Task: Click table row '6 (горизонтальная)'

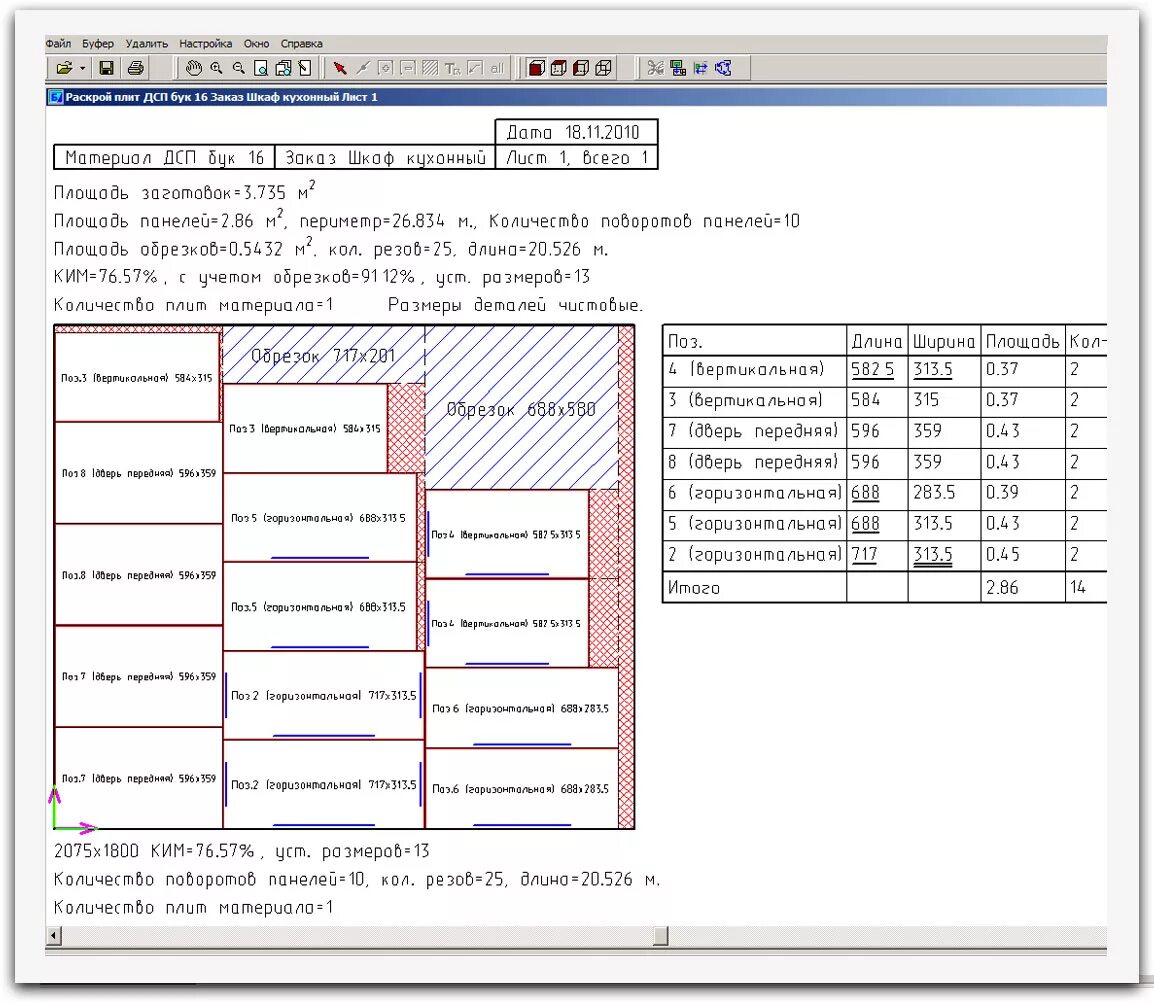Action: [885, 494]
